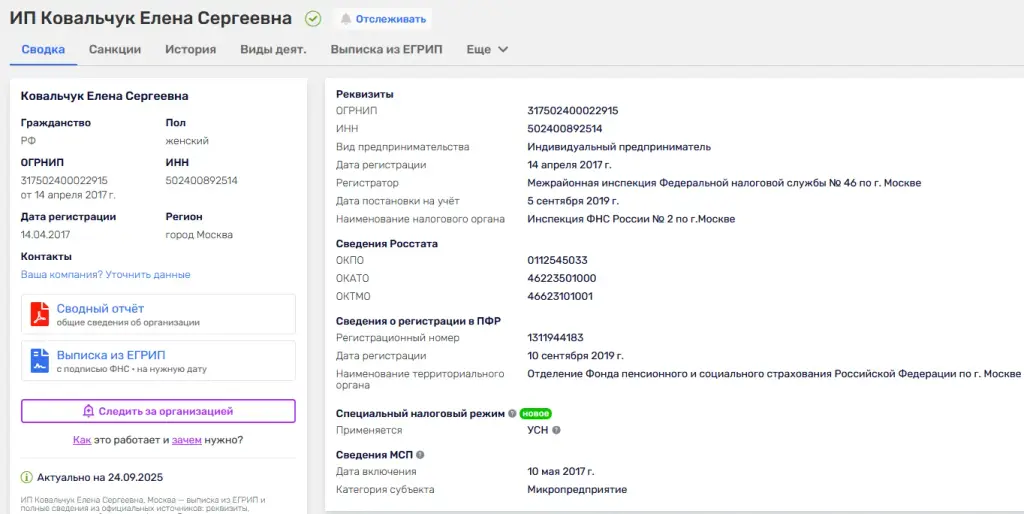The height and width of the screenshot is (514, 1024).
Task: Click the от 14 апреля 2017 г. sidebar text
Action: (69, 195)
